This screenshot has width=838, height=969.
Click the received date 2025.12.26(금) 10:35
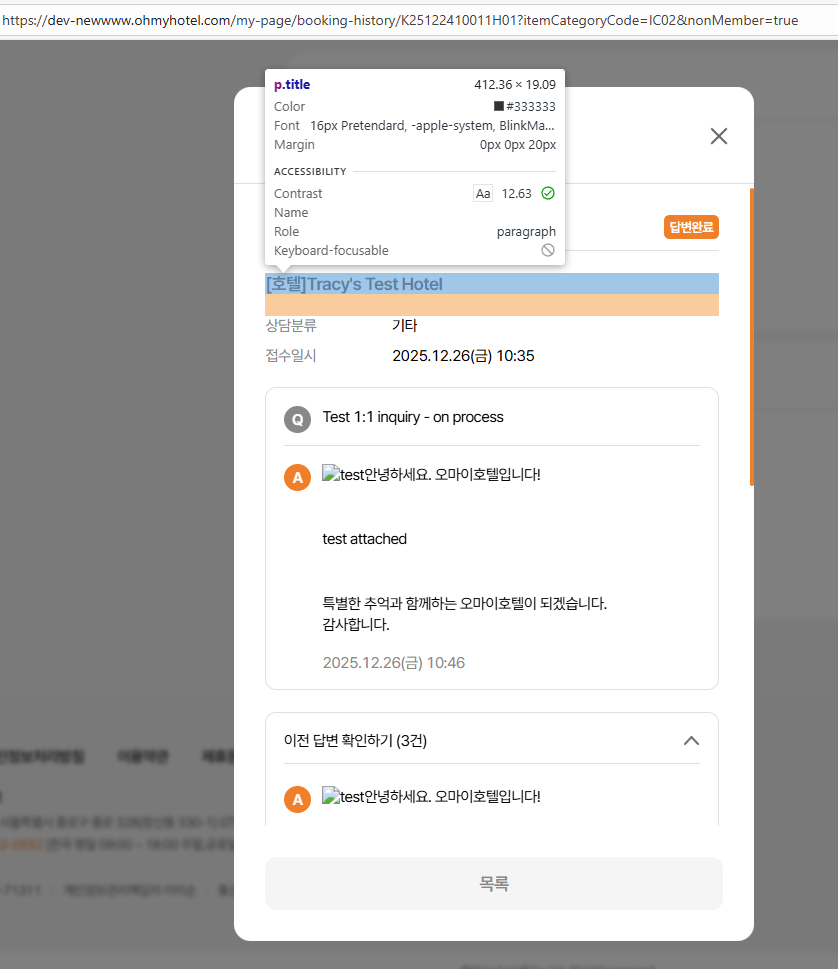click(x=463, y=356)
